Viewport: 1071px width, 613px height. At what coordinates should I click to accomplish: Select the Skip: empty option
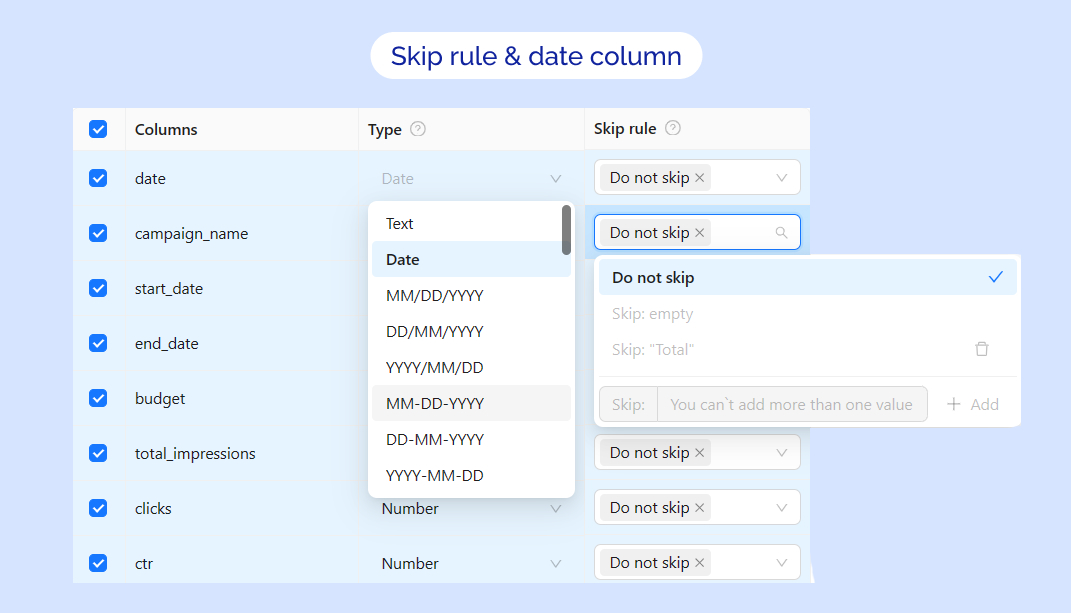pyautogui.click(x=652, y=314)
